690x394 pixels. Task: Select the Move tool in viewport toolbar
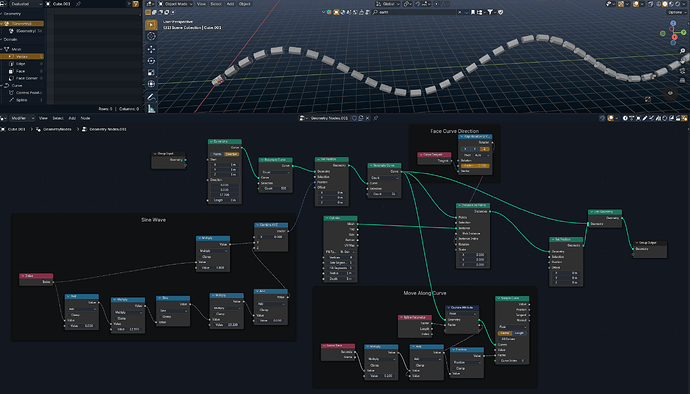point(151,49)
